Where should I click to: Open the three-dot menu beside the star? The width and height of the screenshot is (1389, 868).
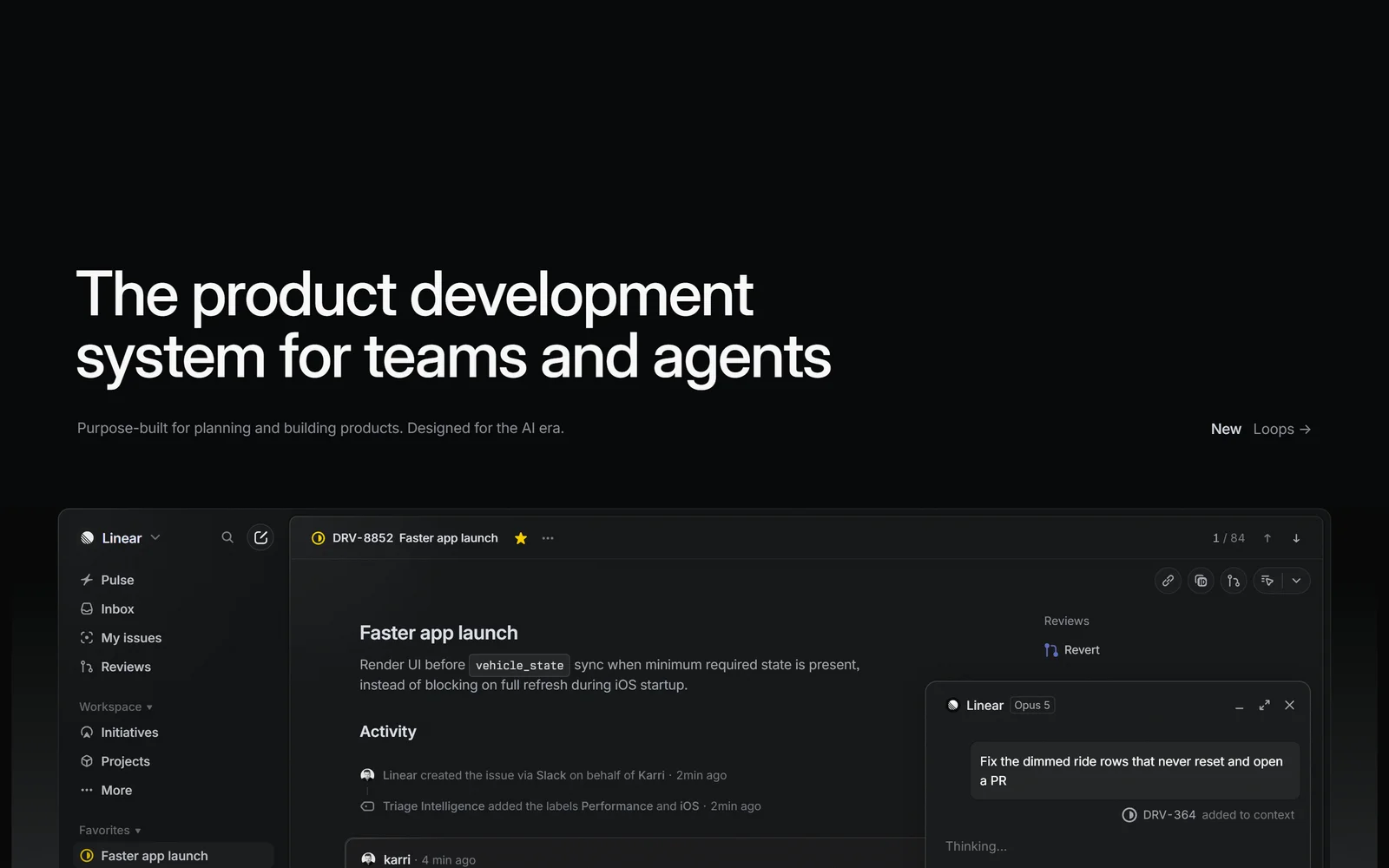tap(548, 538)
